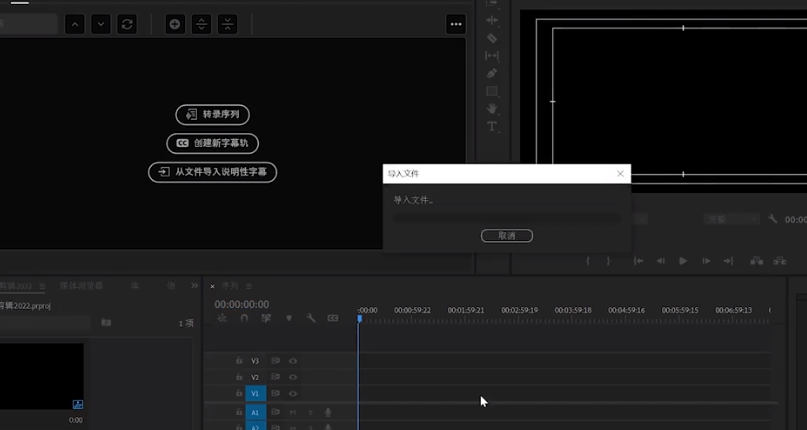Expand project panel tab overflow chevrons
This screenshot has height=430, width=807.
(x=194, y=286)
